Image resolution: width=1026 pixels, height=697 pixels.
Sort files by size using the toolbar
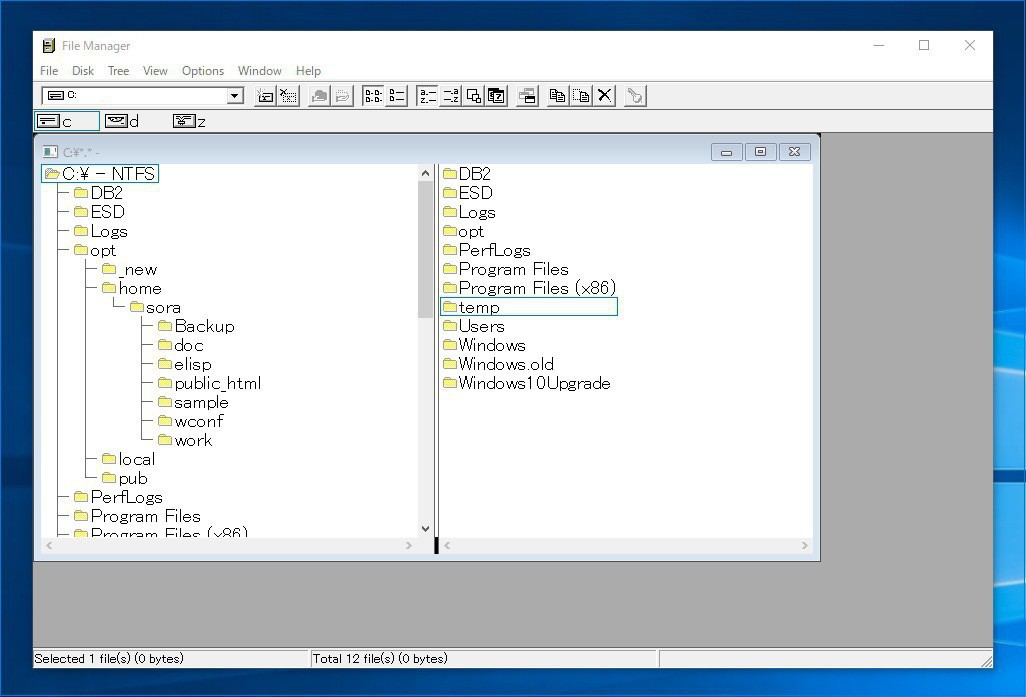tap(474, 96)
